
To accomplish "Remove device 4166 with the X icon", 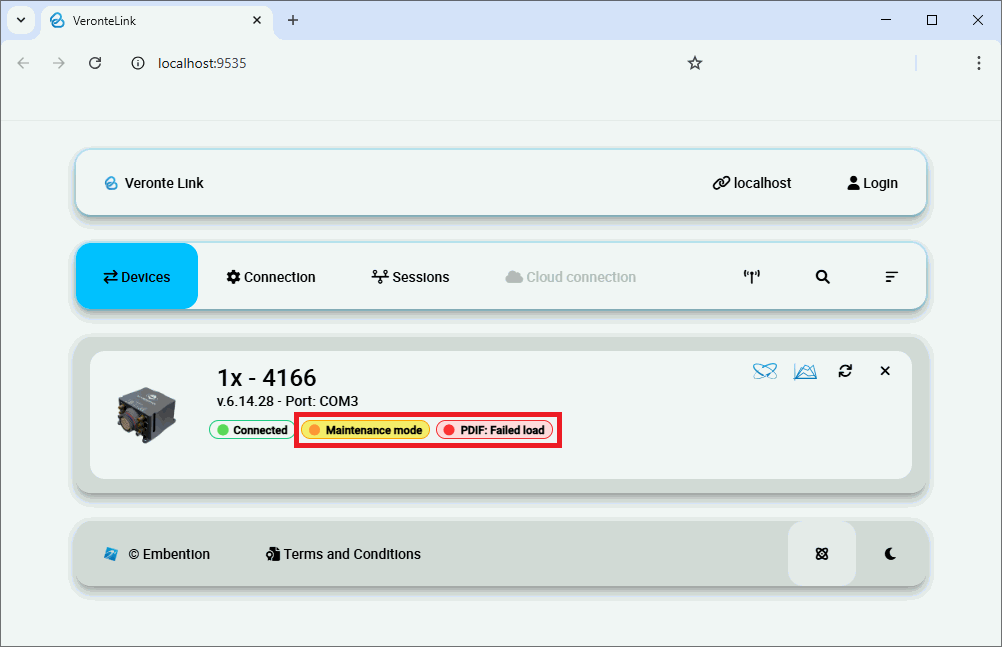I will (x=885, y=371).
